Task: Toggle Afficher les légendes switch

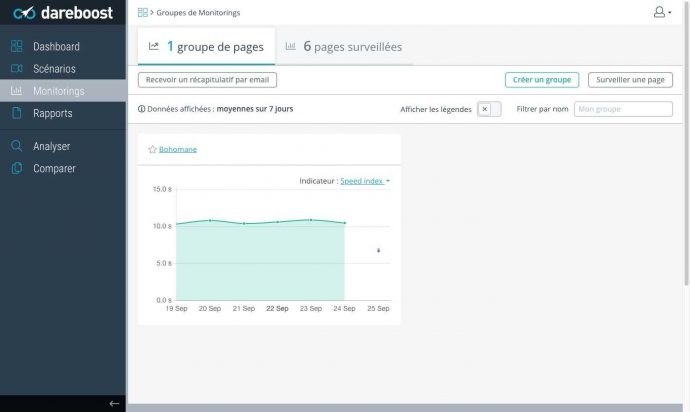Action: click(x=489, y=109)
